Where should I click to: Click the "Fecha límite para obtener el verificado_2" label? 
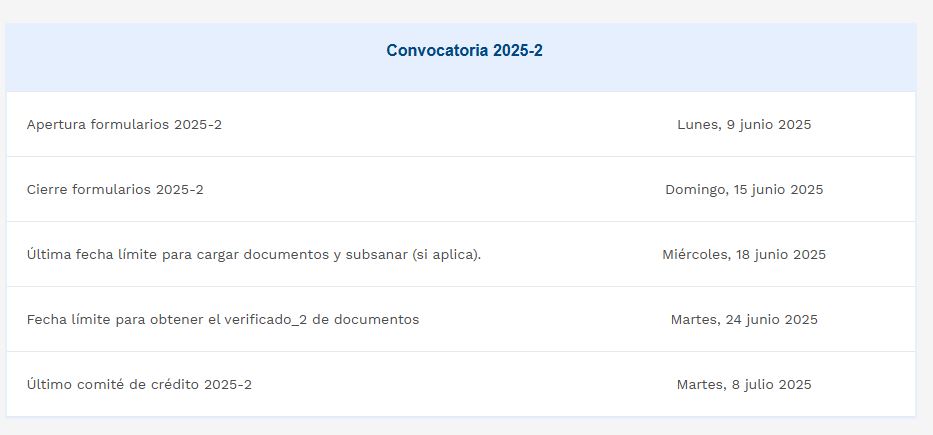coord(223,320)
